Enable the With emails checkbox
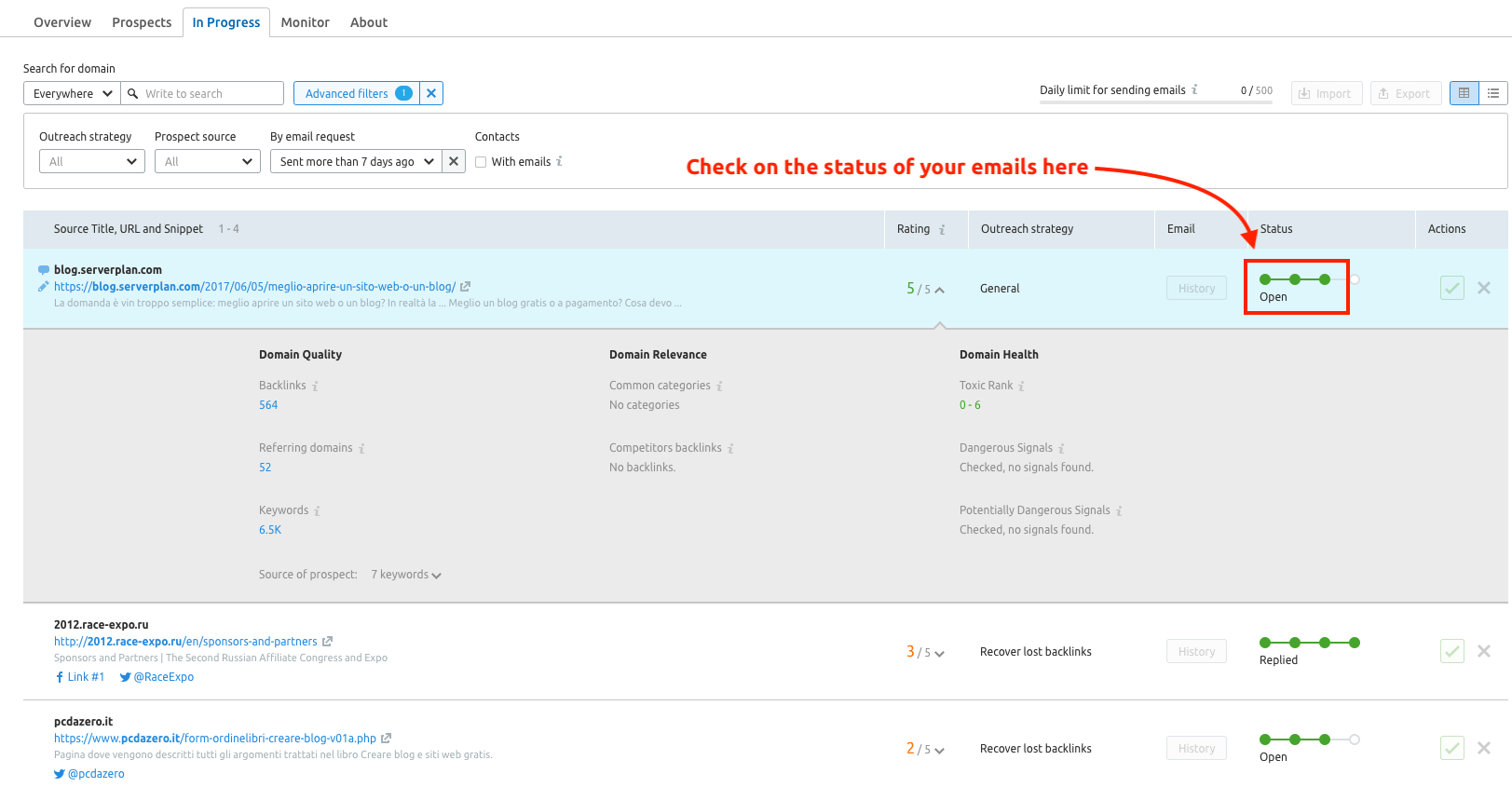Viewport: 1512px width, 787px height. point(481,162)
